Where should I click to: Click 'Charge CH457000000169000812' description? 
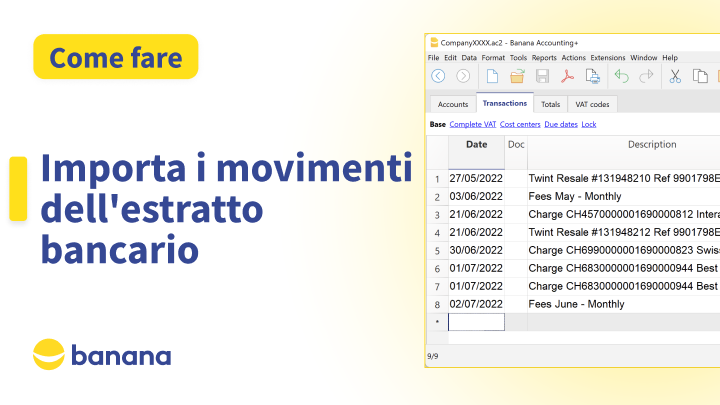point(624,214)
